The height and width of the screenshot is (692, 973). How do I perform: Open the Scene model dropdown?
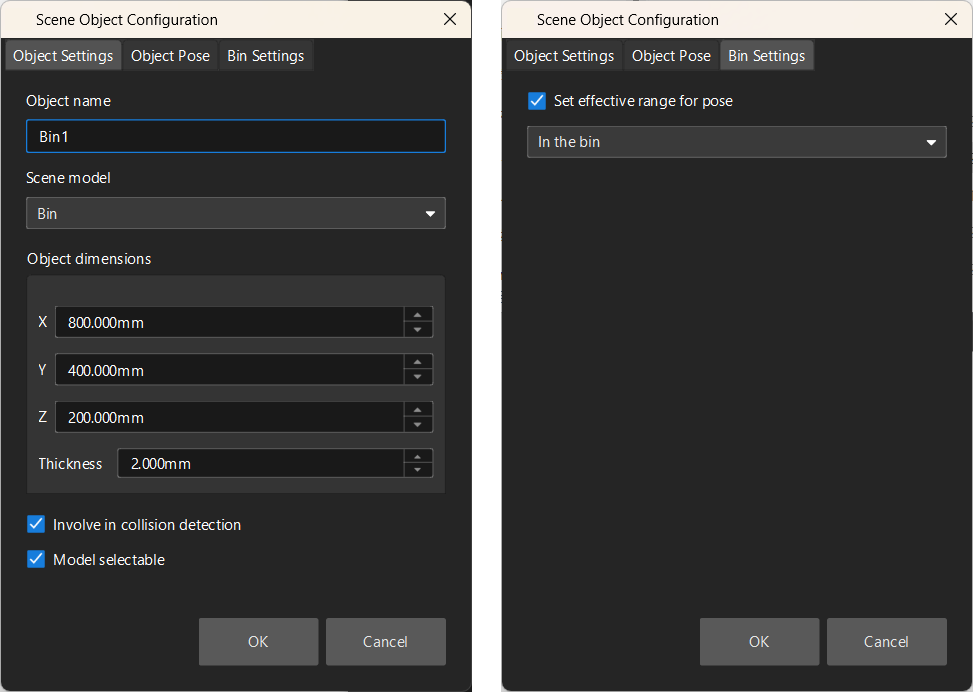(x=235, y=214)
